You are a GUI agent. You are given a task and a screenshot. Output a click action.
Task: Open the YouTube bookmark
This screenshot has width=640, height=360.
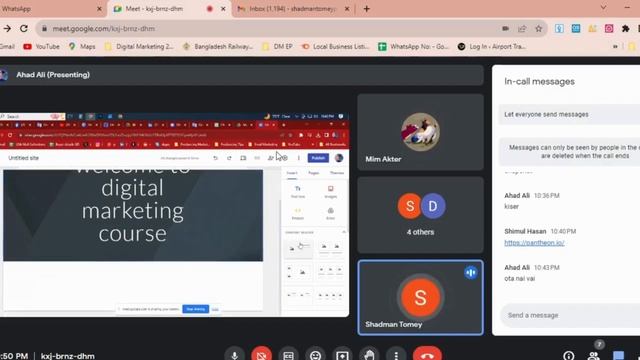(41, 47)
